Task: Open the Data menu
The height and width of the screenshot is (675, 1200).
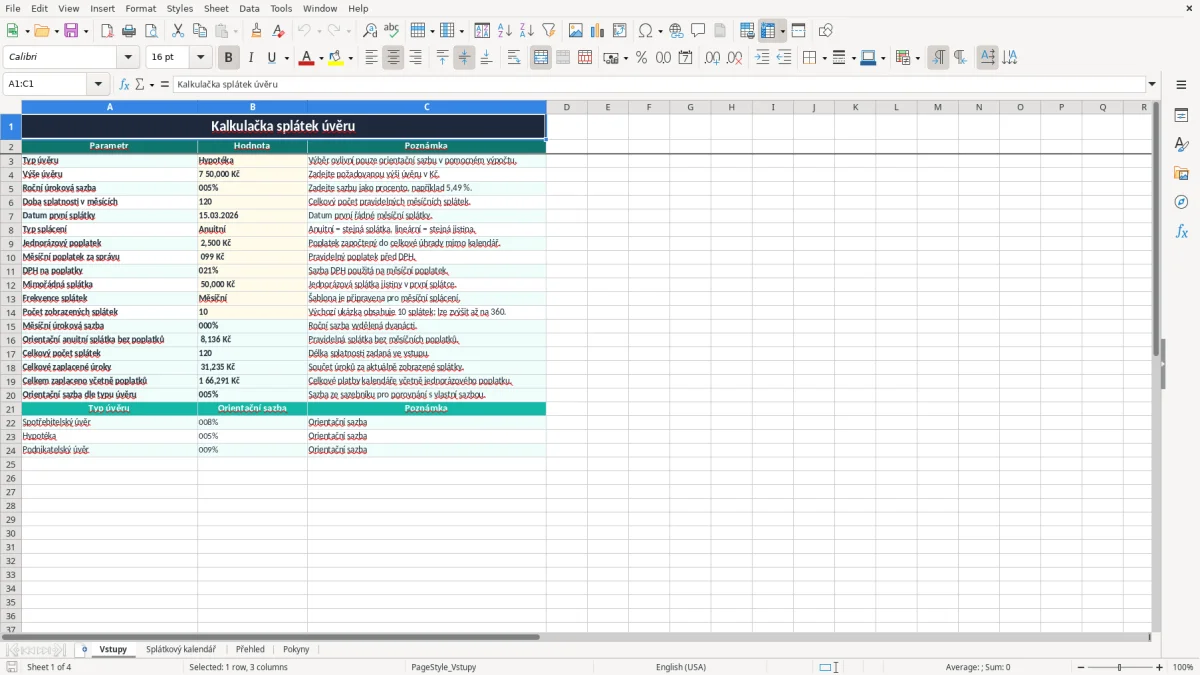Action: (249, 8)
